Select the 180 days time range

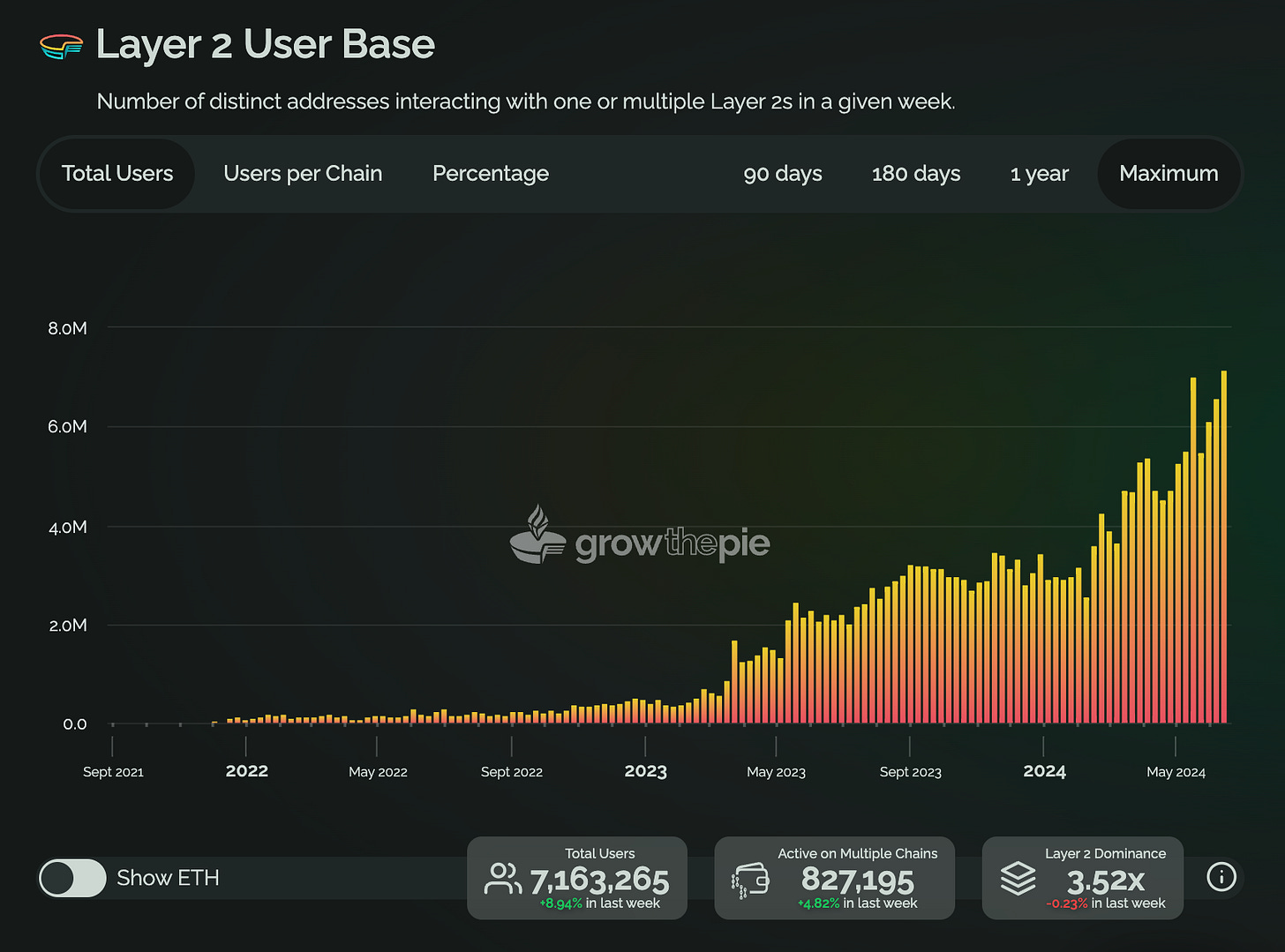(x=916, y=174)
